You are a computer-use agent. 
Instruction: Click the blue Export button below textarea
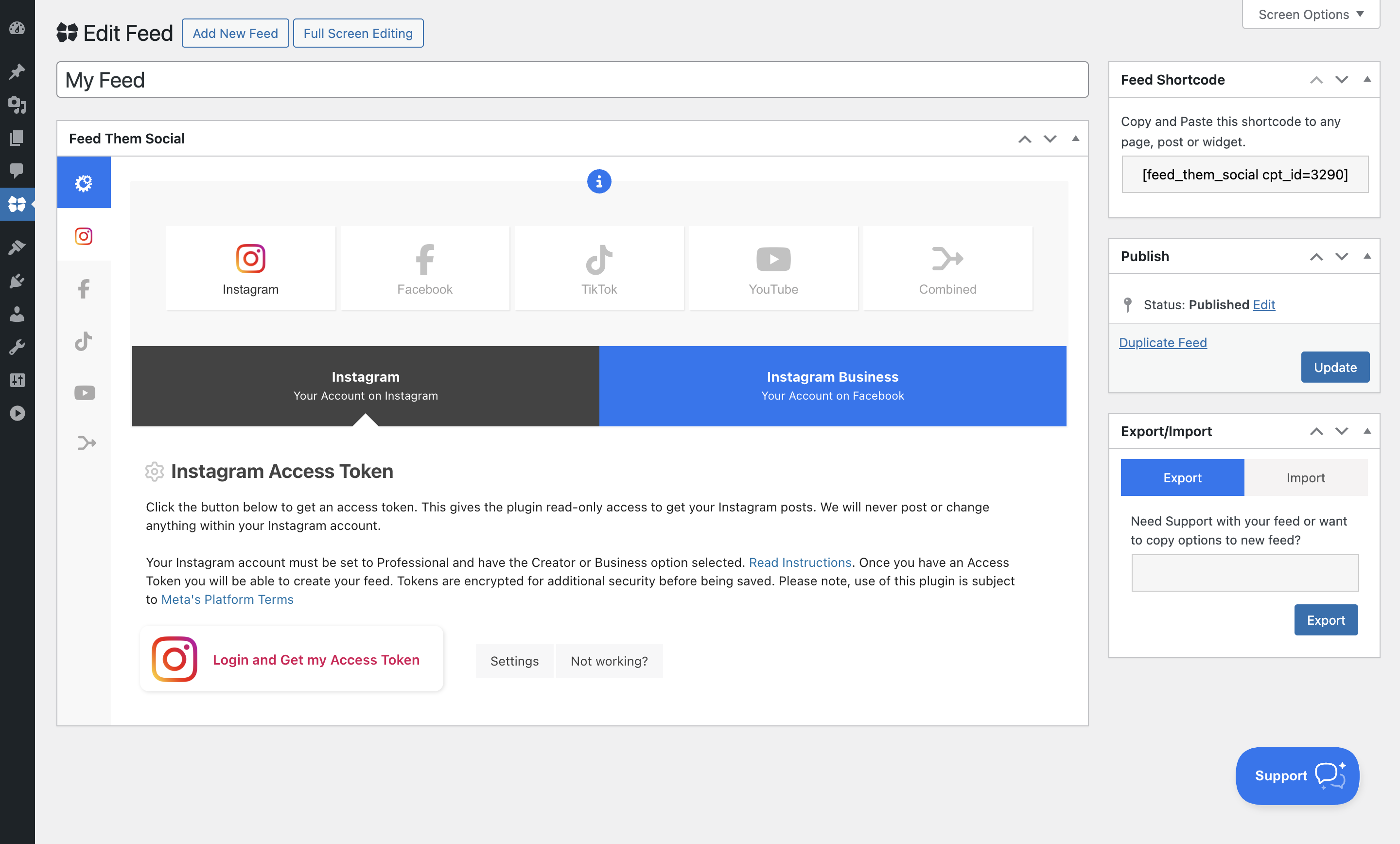(x=1326, y=620)
